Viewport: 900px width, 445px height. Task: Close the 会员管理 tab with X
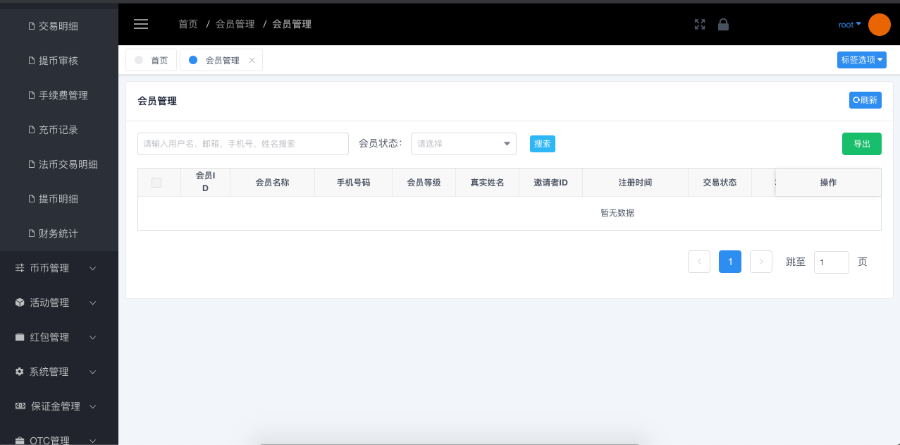pyautogui.click(x=252, y=60)
